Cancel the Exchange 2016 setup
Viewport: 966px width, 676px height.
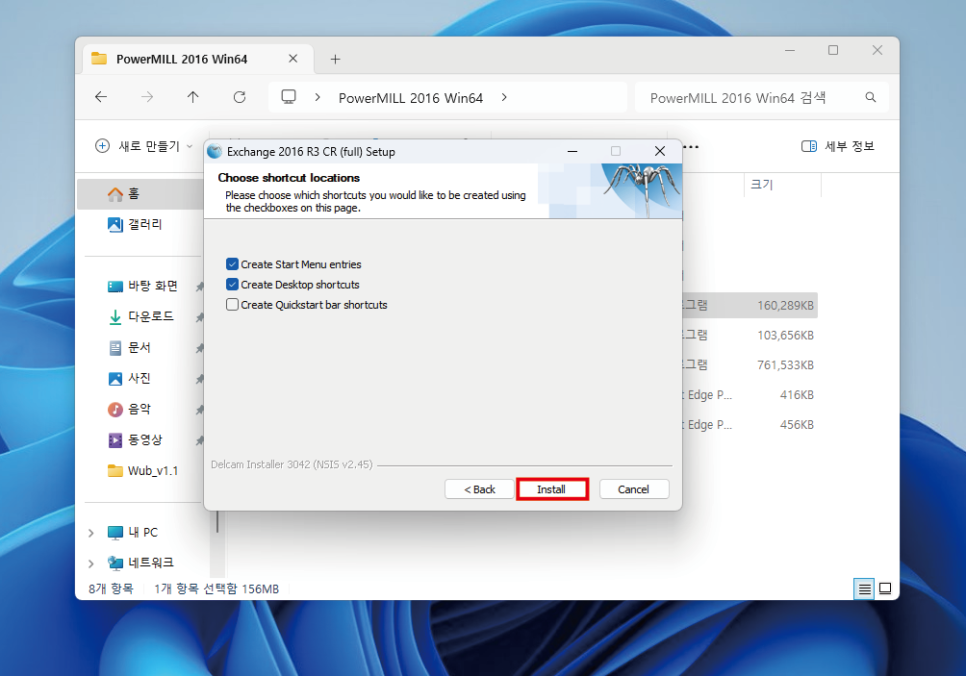pyautogui.click(x=633, y=489)
